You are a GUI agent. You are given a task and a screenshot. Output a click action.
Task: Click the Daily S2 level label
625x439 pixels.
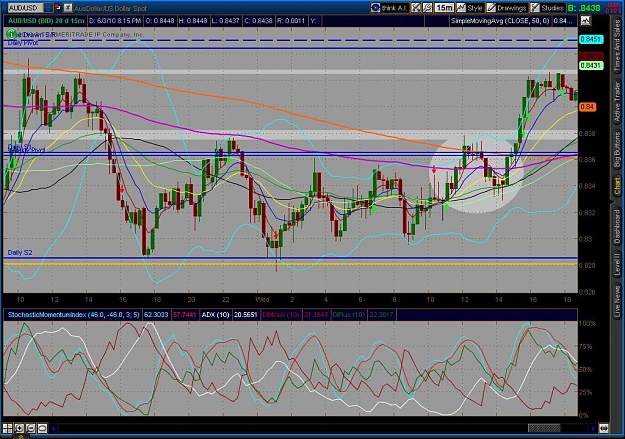(20, 252)
